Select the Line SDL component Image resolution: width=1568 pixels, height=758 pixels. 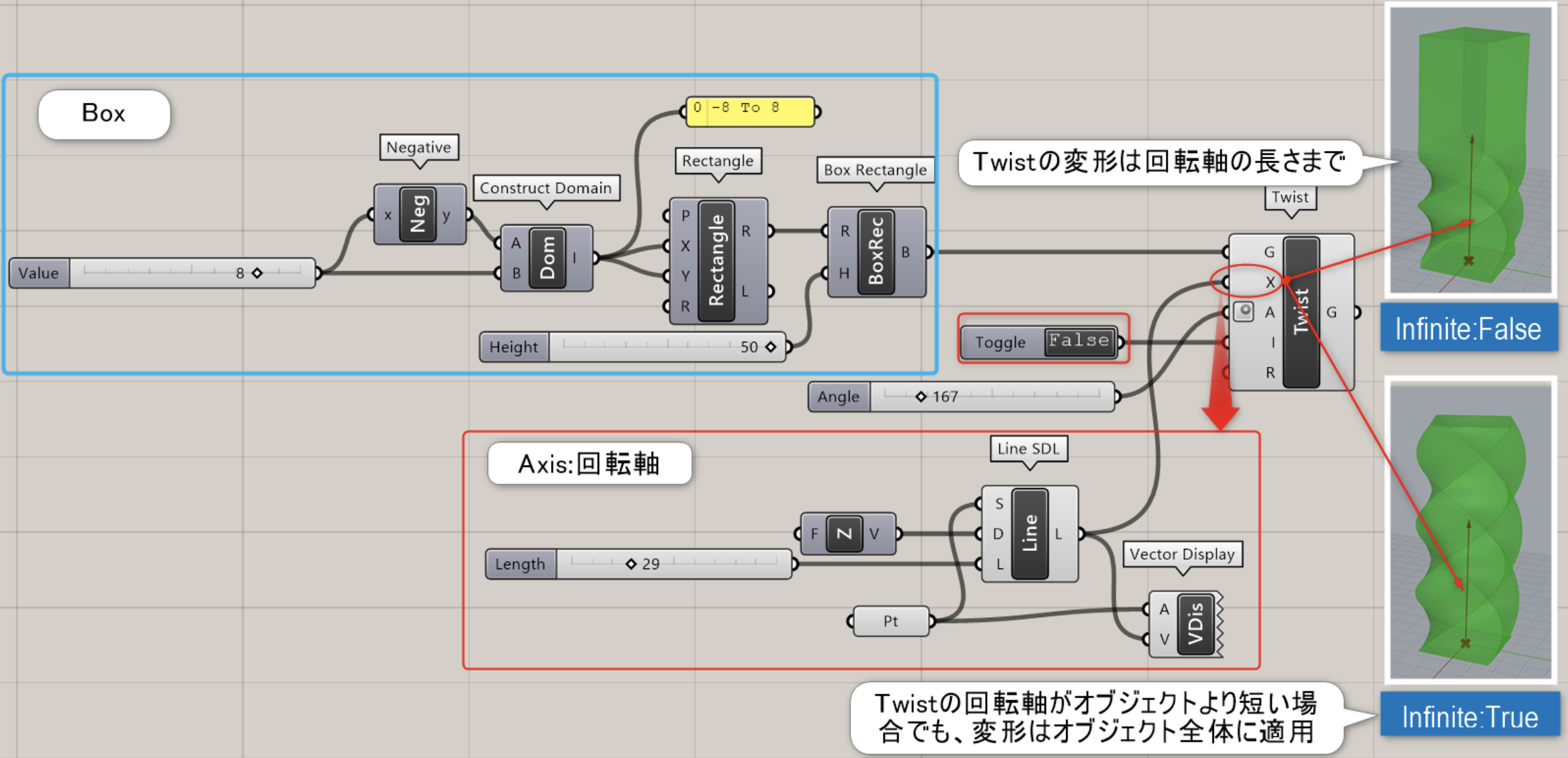(1029, 533)
